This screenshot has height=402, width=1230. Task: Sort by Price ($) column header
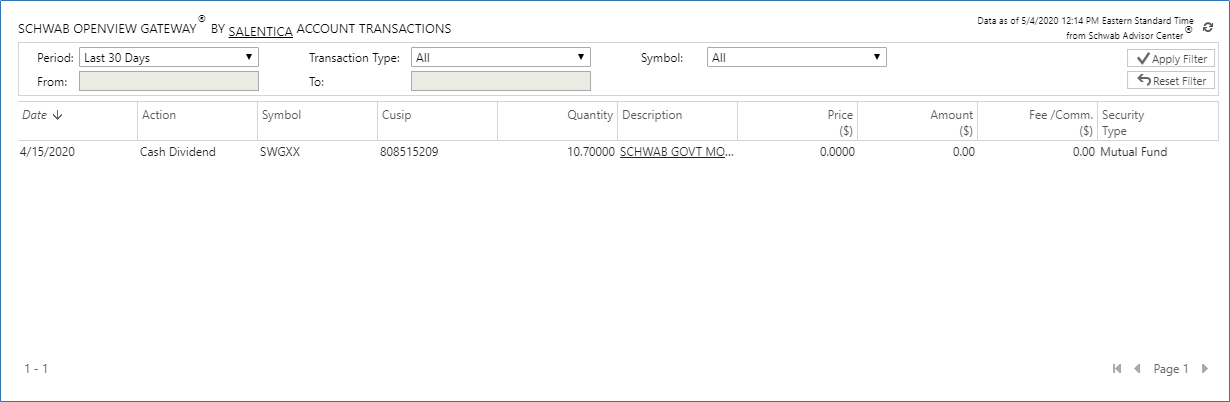[840, 122]
